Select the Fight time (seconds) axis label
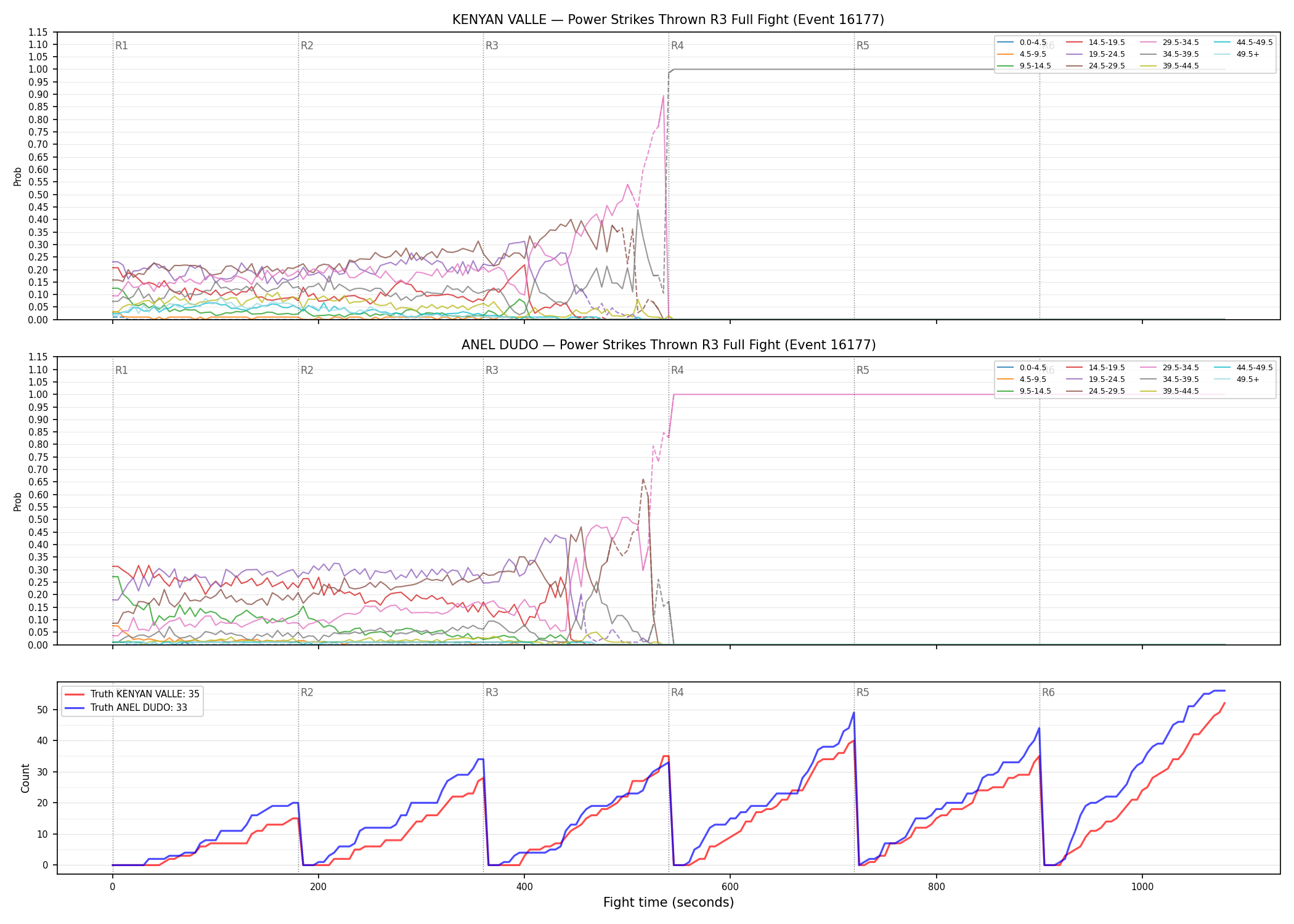The height and width of the screenshot is (924, 1294). tap(669, 902)
